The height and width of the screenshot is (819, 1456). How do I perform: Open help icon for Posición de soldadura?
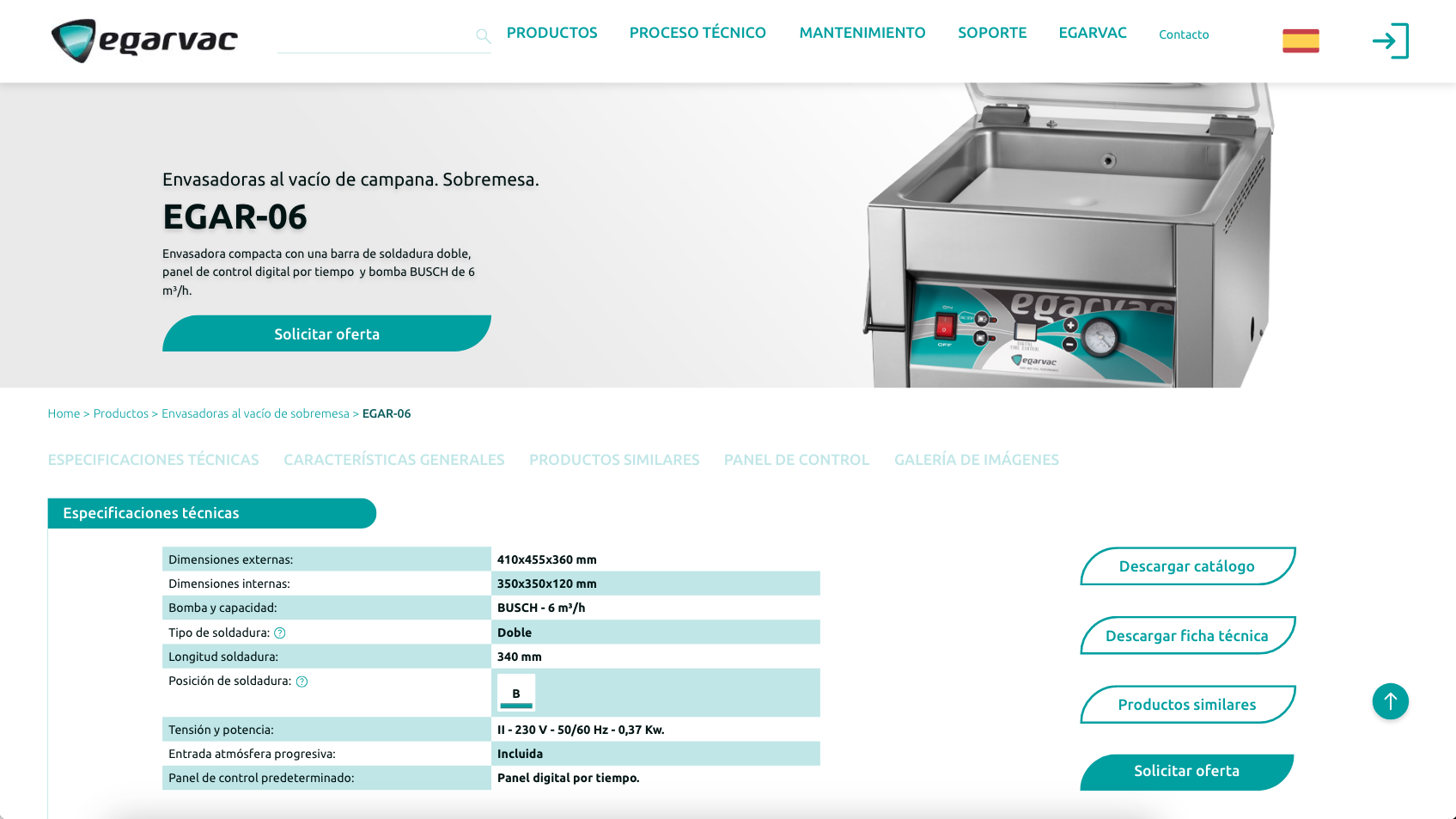302,681
